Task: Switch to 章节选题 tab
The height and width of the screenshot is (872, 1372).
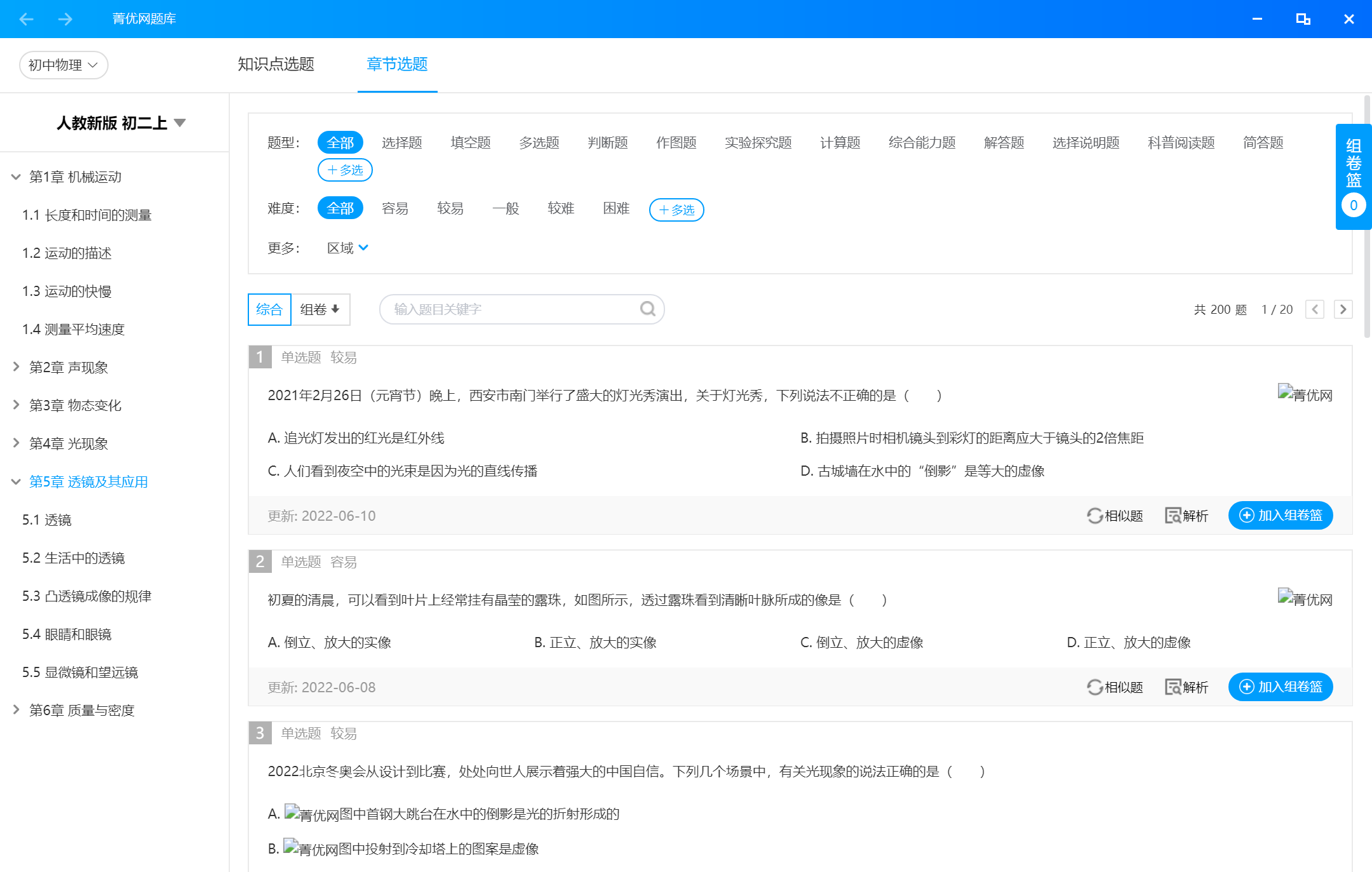Action: [397, 64]
